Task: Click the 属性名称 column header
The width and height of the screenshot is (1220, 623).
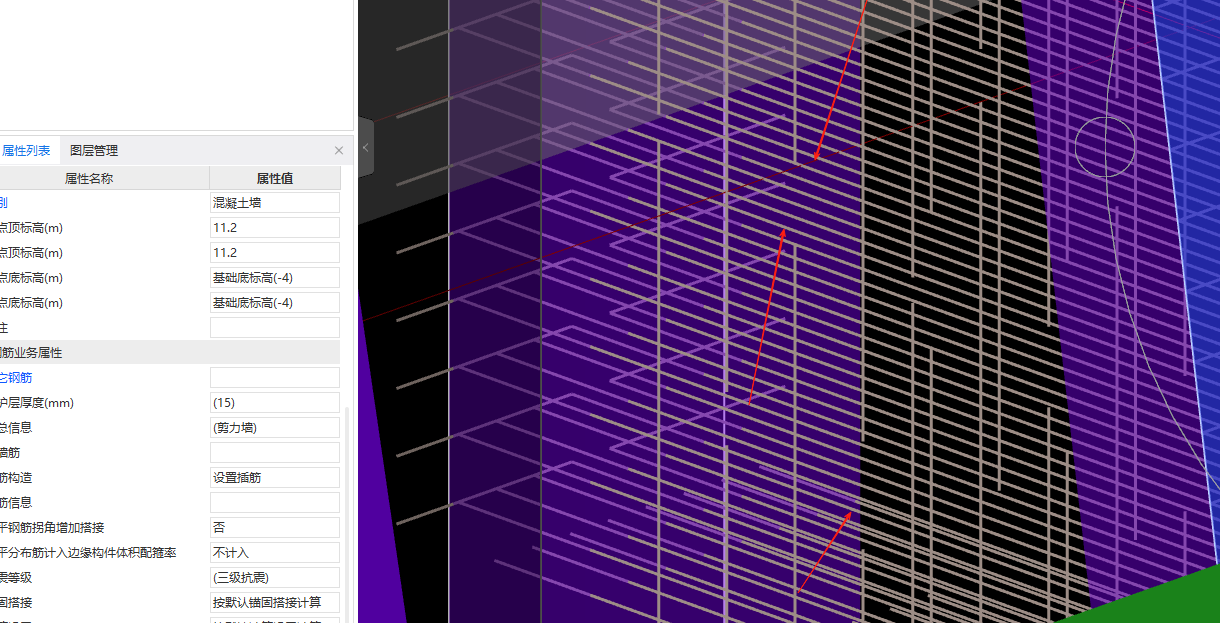Action: click(104, 178)
